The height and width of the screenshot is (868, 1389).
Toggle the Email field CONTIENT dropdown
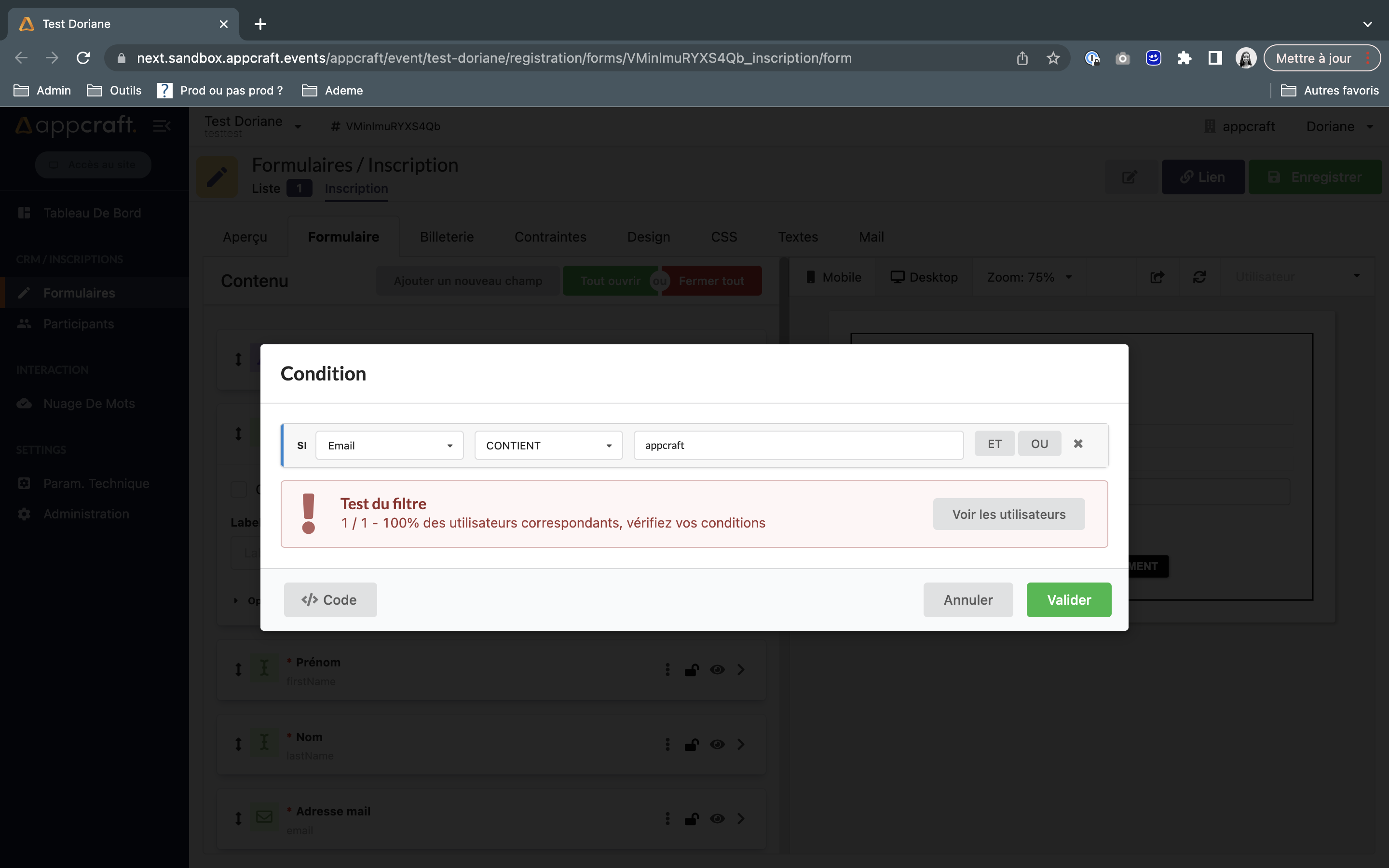(547, 444)
